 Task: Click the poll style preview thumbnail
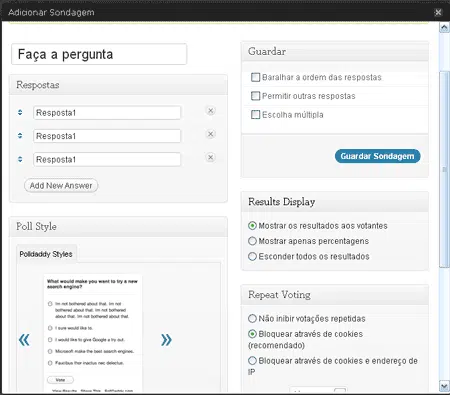coord(93,333)
